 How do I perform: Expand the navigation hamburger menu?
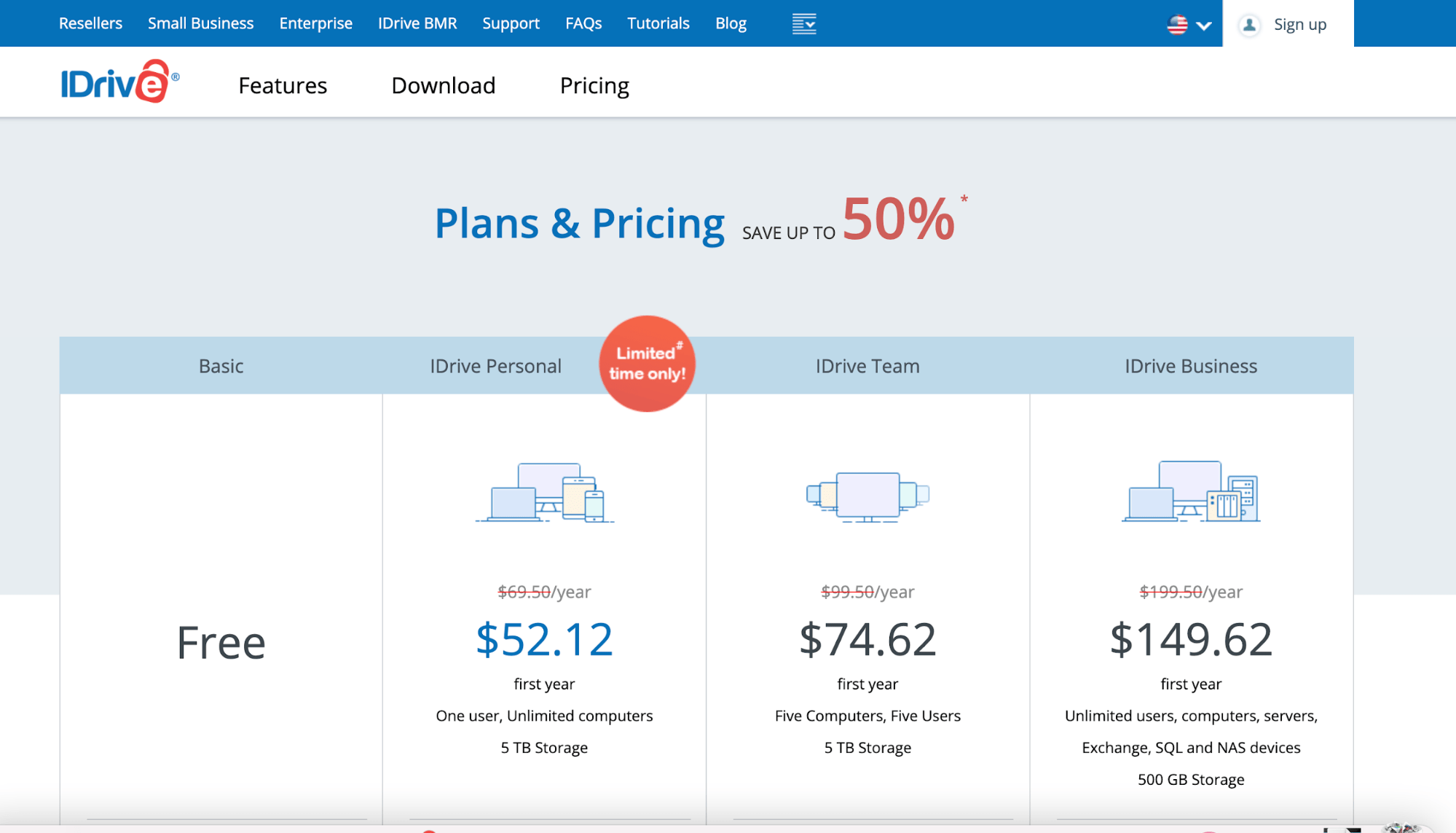click(x=804, y=23)
